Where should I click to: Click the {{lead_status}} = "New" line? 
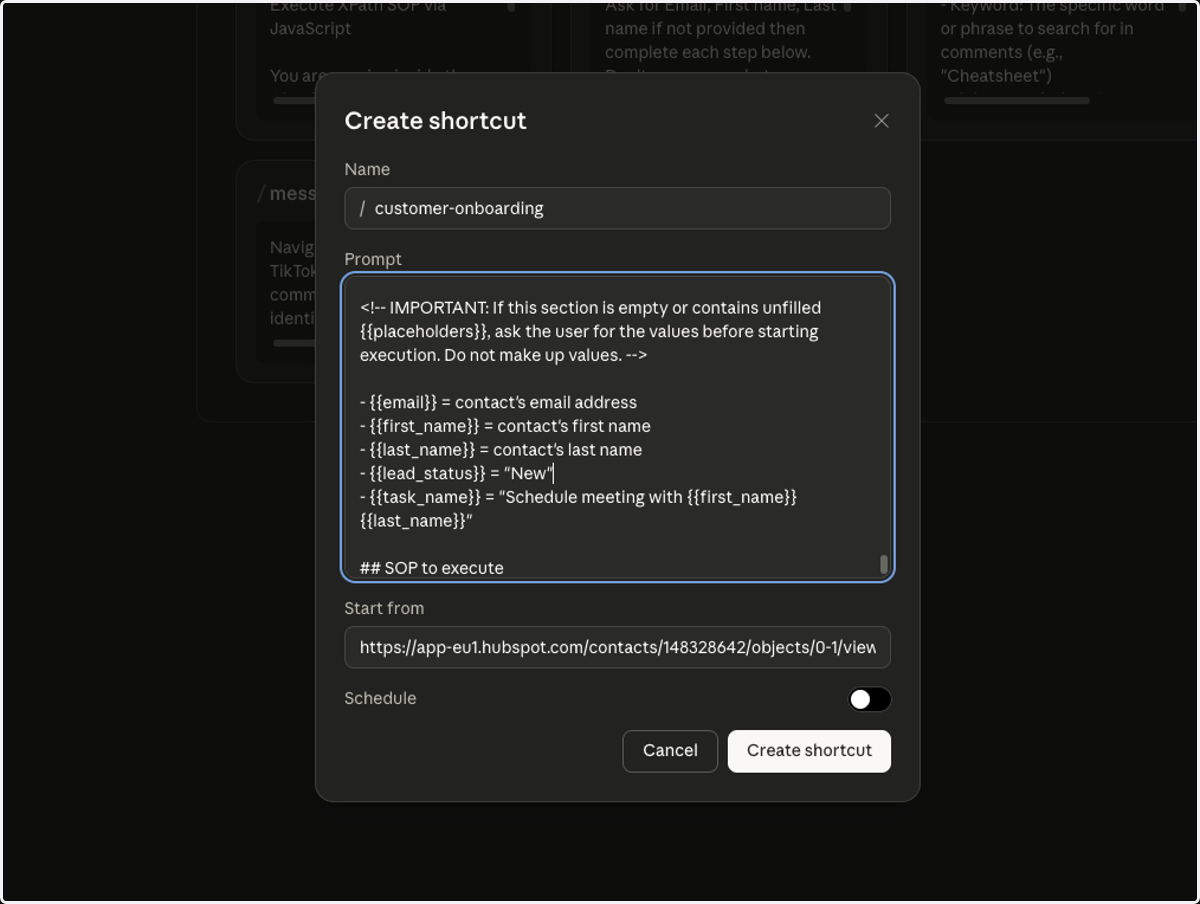(457, 473)
